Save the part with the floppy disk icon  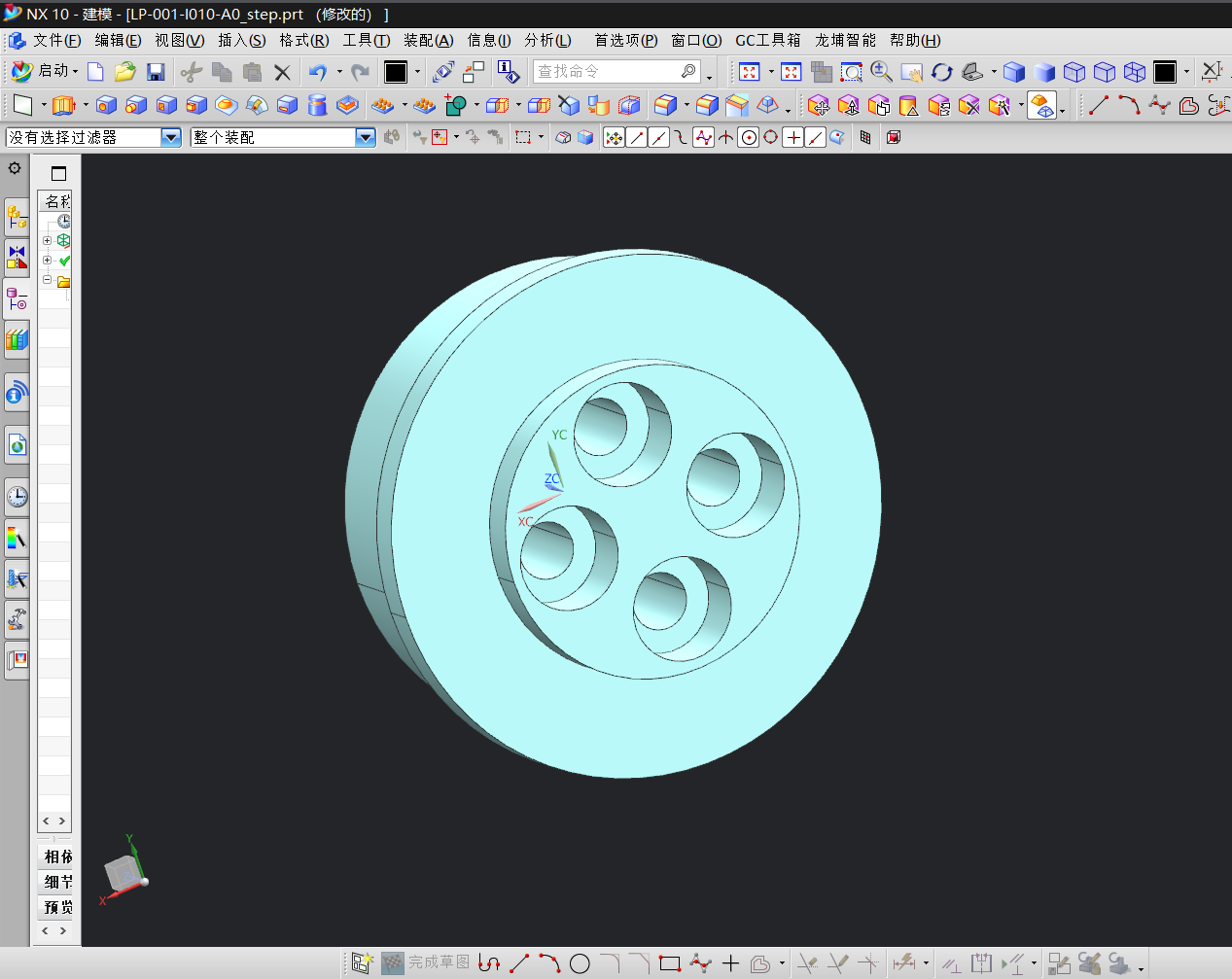click(156, 72)
